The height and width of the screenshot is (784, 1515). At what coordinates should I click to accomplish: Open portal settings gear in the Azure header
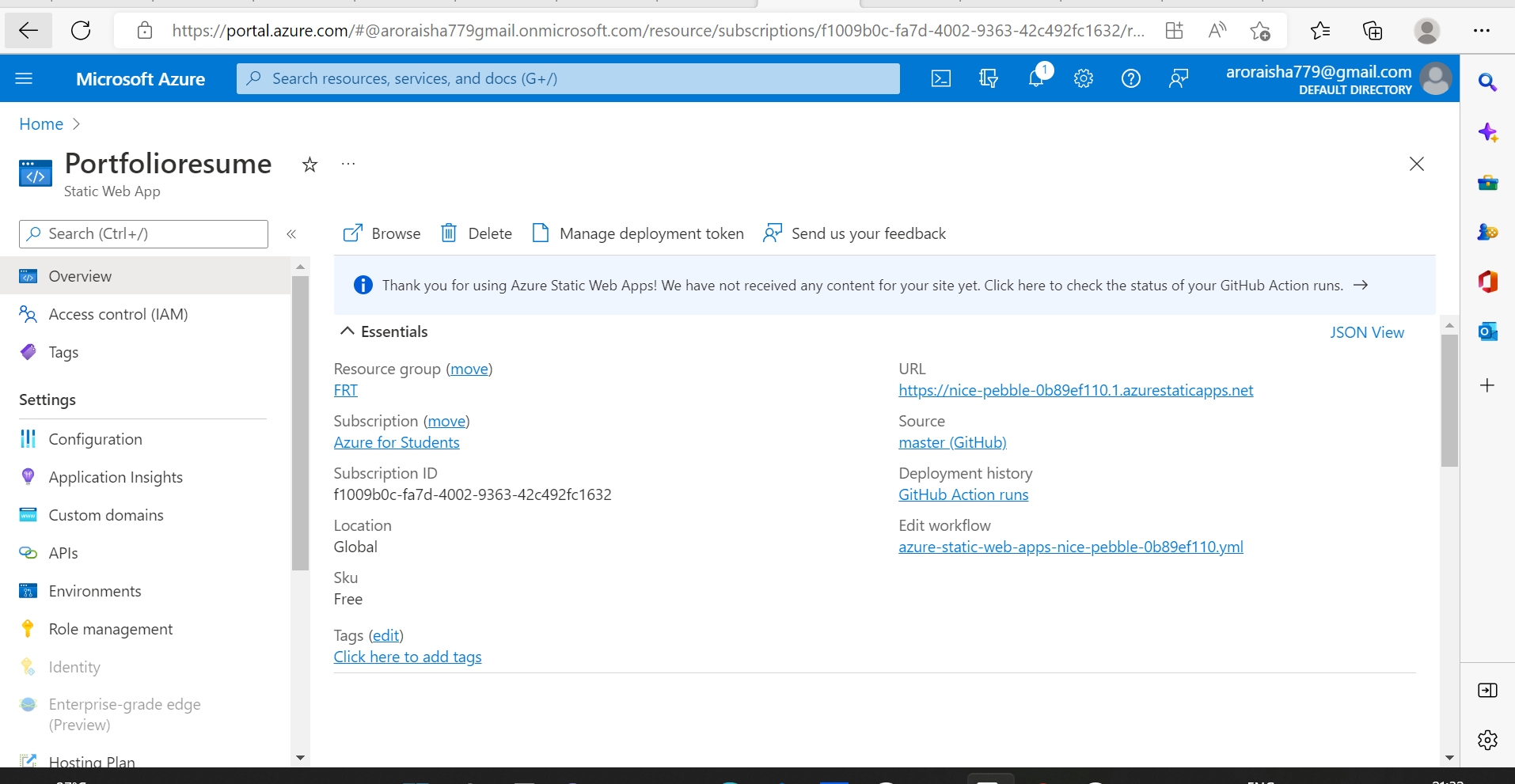pos(1084,78)
